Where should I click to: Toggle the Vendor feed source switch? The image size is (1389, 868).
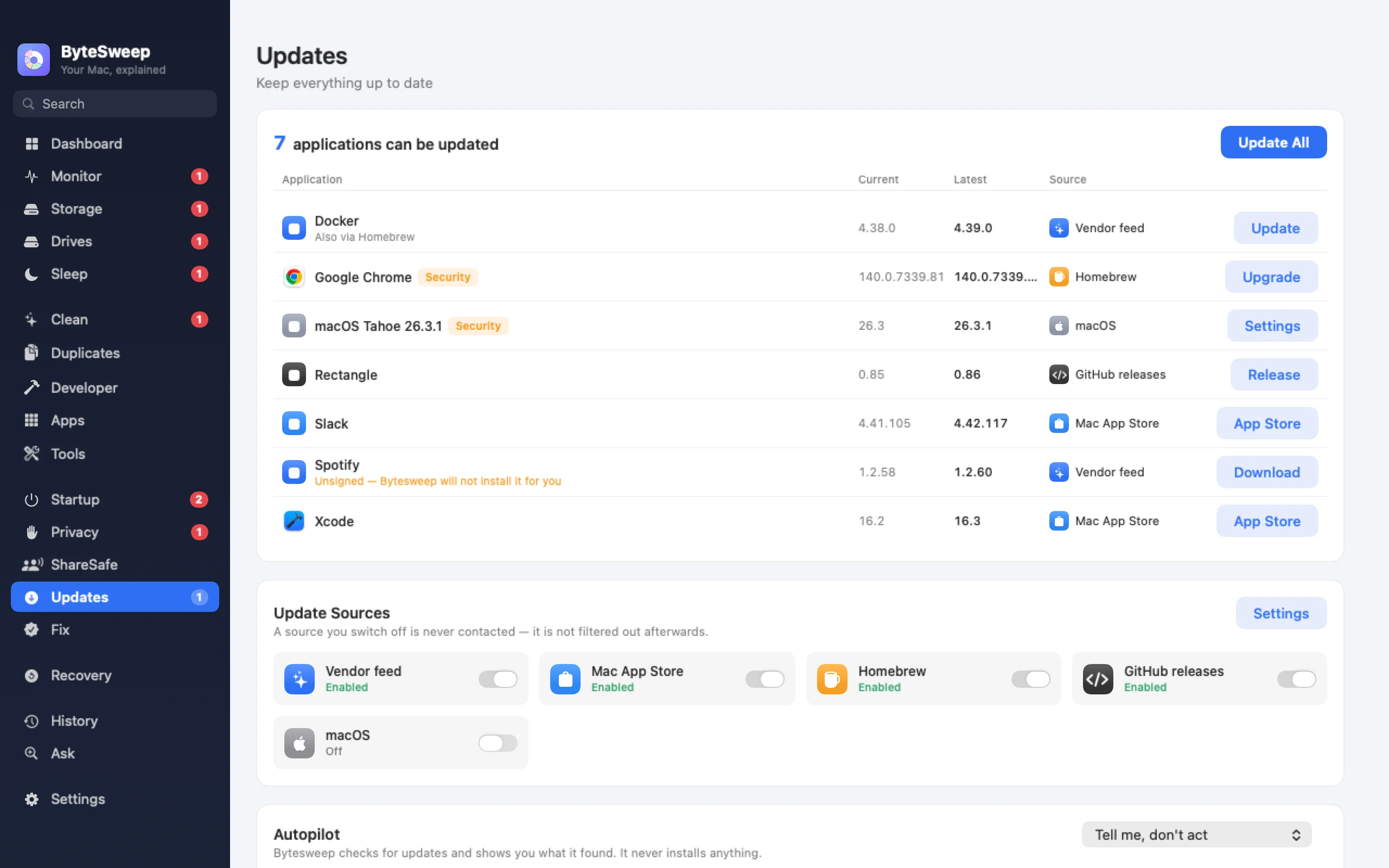[498, 679]
